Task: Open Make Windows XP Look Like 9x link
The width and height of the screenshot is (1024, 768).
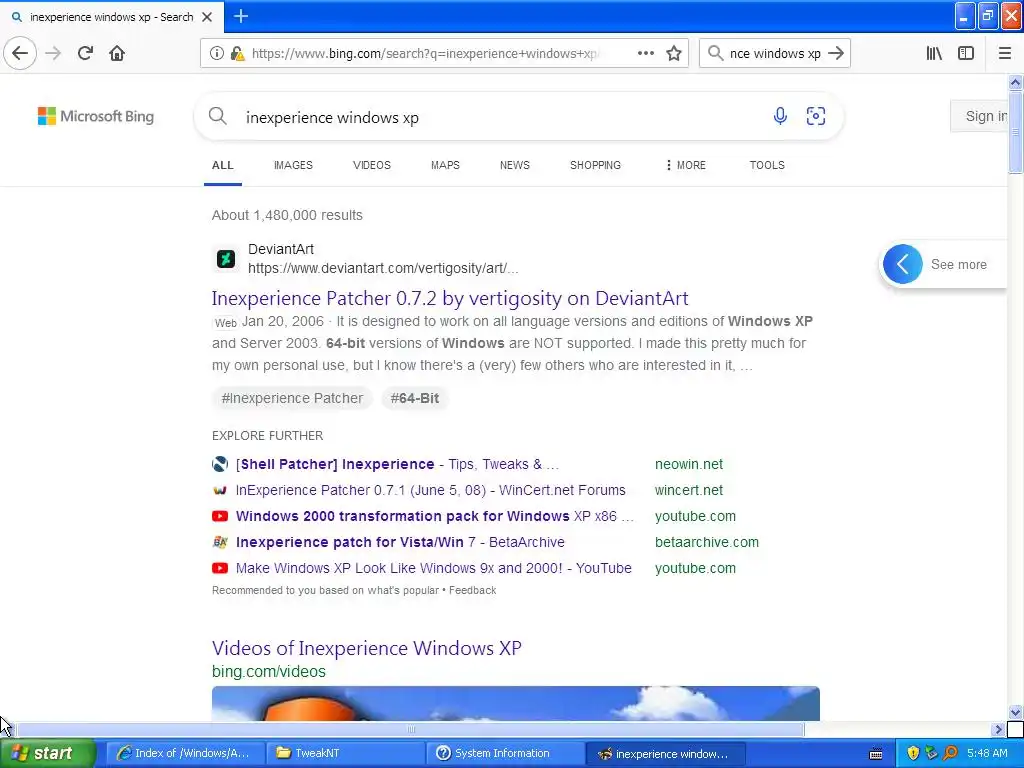Action: point(434,568)
